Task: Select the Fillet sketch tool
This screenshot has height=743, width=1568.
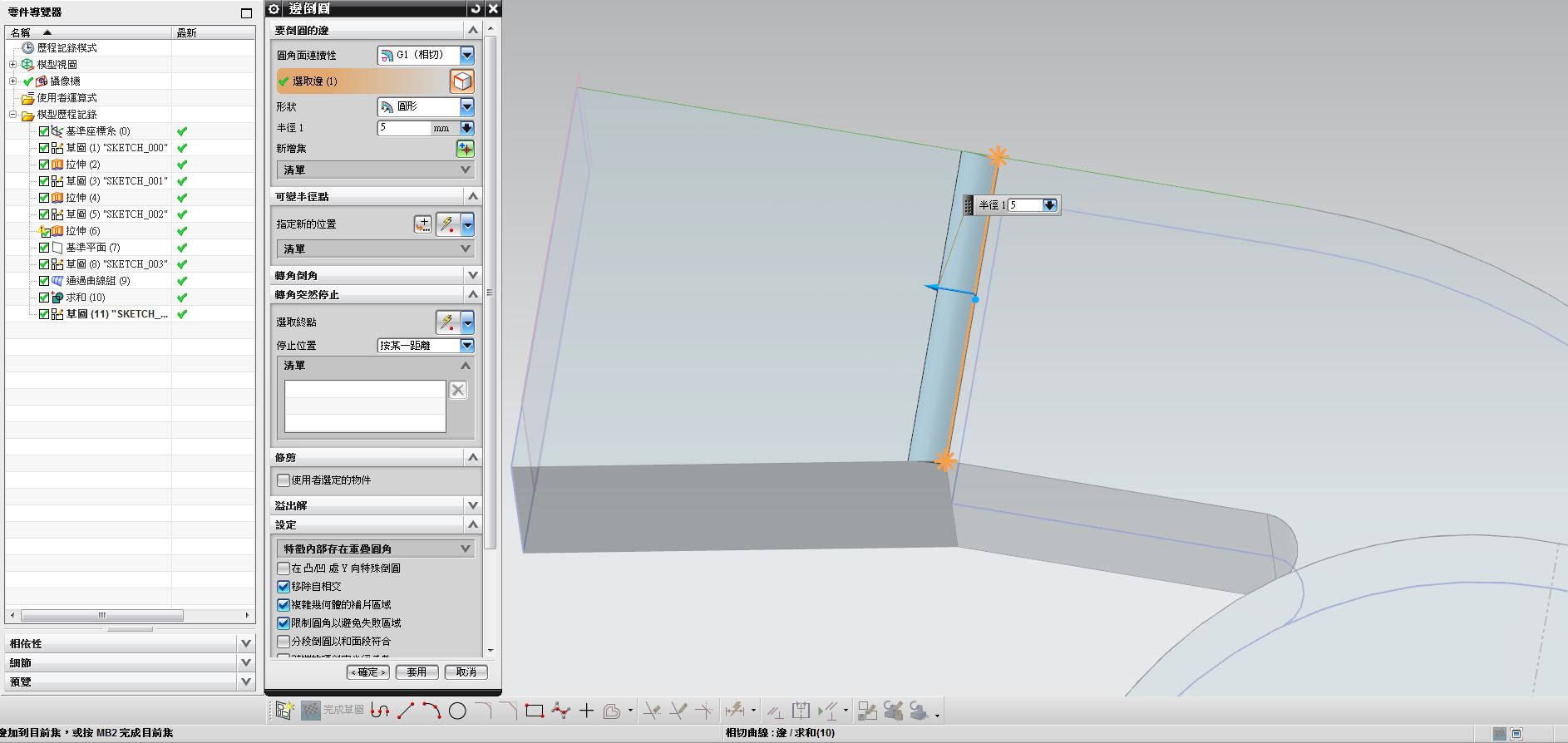Action: [x=483, y=711]
